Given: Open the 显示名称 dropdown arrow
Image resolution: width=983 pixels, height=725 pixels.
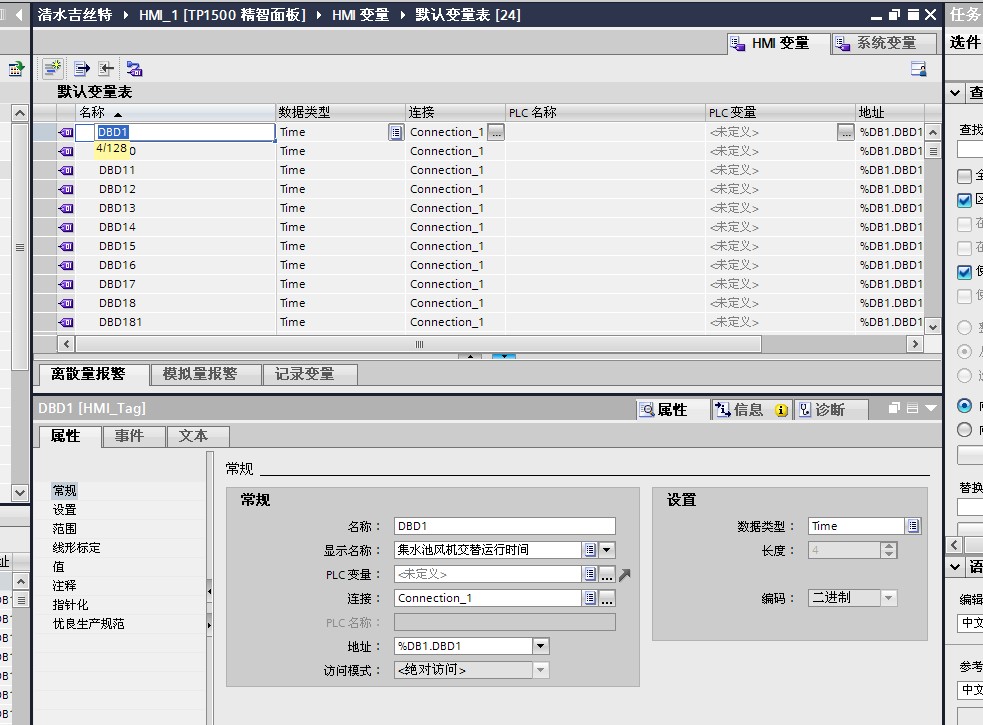Looking at the screenshot, I should 607,550.
